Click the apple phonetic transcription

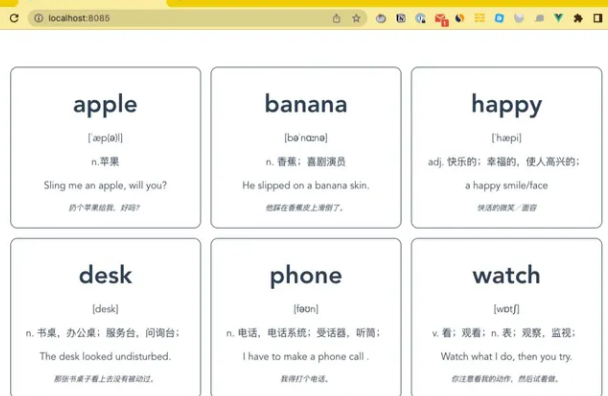tap(105, 138)
